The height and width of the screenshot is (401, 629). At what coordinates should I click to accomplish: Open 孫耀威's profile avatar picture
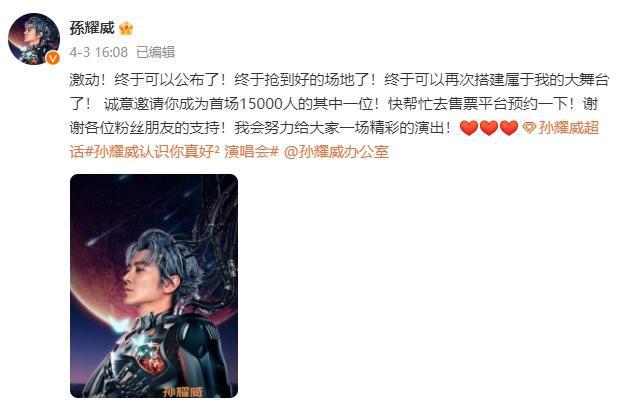34,38
